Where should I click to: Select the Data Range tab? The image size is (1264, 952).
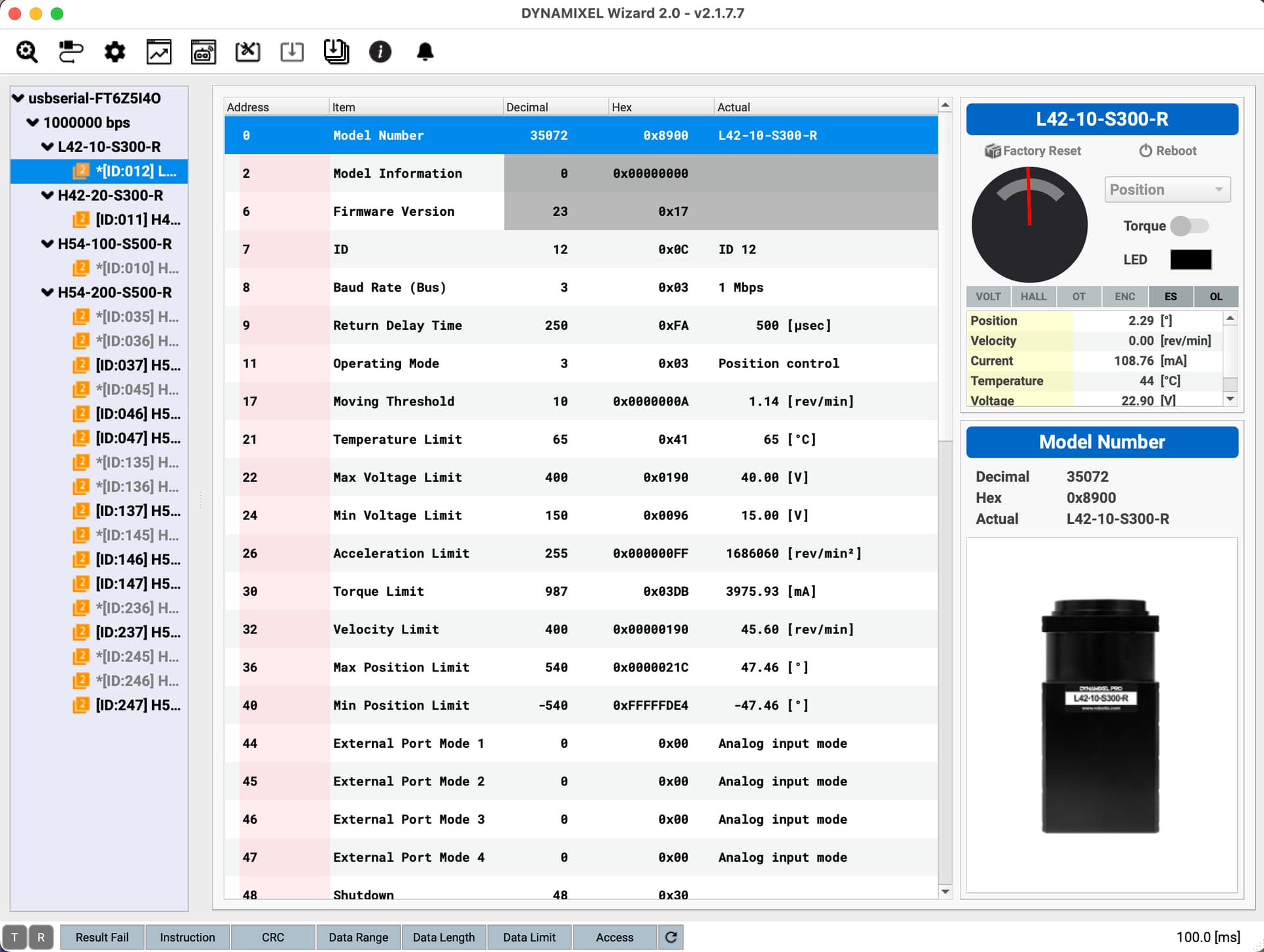click(358, 937)
